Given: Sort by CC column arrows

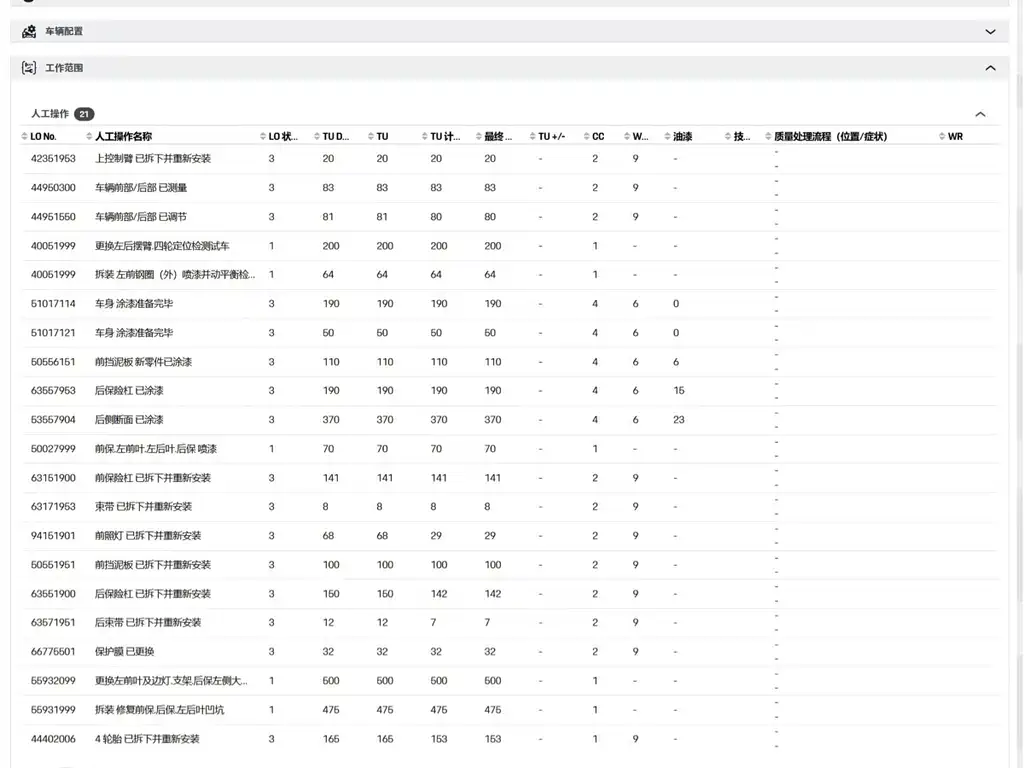Looking at the screenshot, I should 586,136.
